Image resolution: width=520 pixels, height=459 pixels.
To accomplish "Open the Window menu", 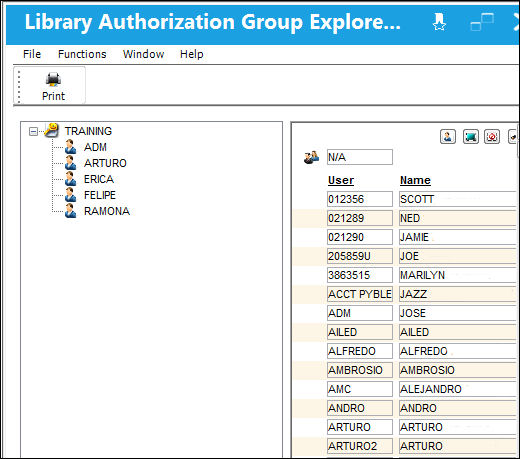I will (x=143, y=54).
